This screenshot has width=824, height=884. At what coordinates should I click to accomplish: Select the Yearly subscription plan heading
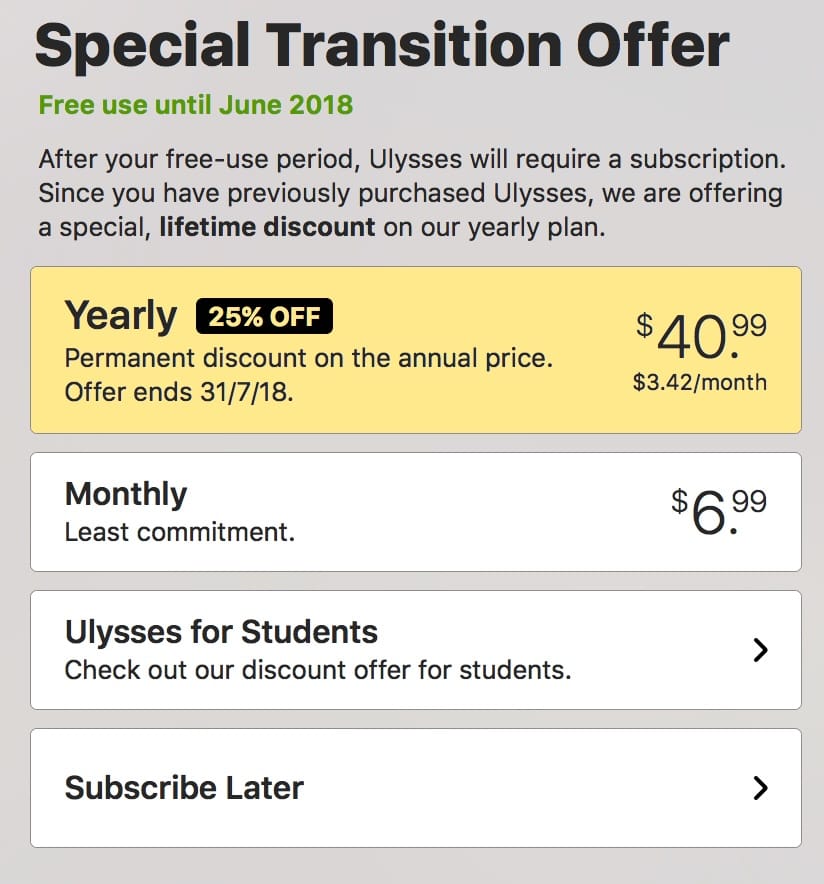[120, 316]
